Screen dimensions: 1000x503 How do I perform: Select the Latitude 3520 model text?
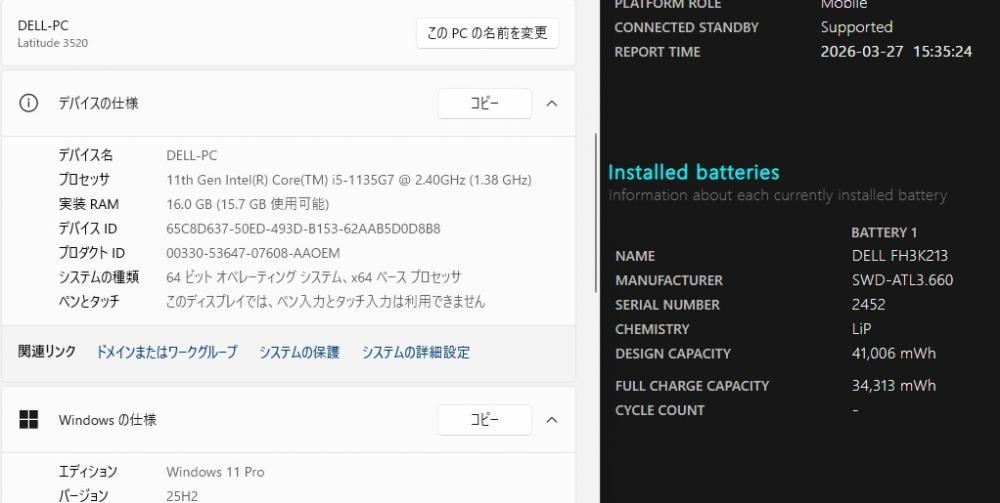point(53,43)
